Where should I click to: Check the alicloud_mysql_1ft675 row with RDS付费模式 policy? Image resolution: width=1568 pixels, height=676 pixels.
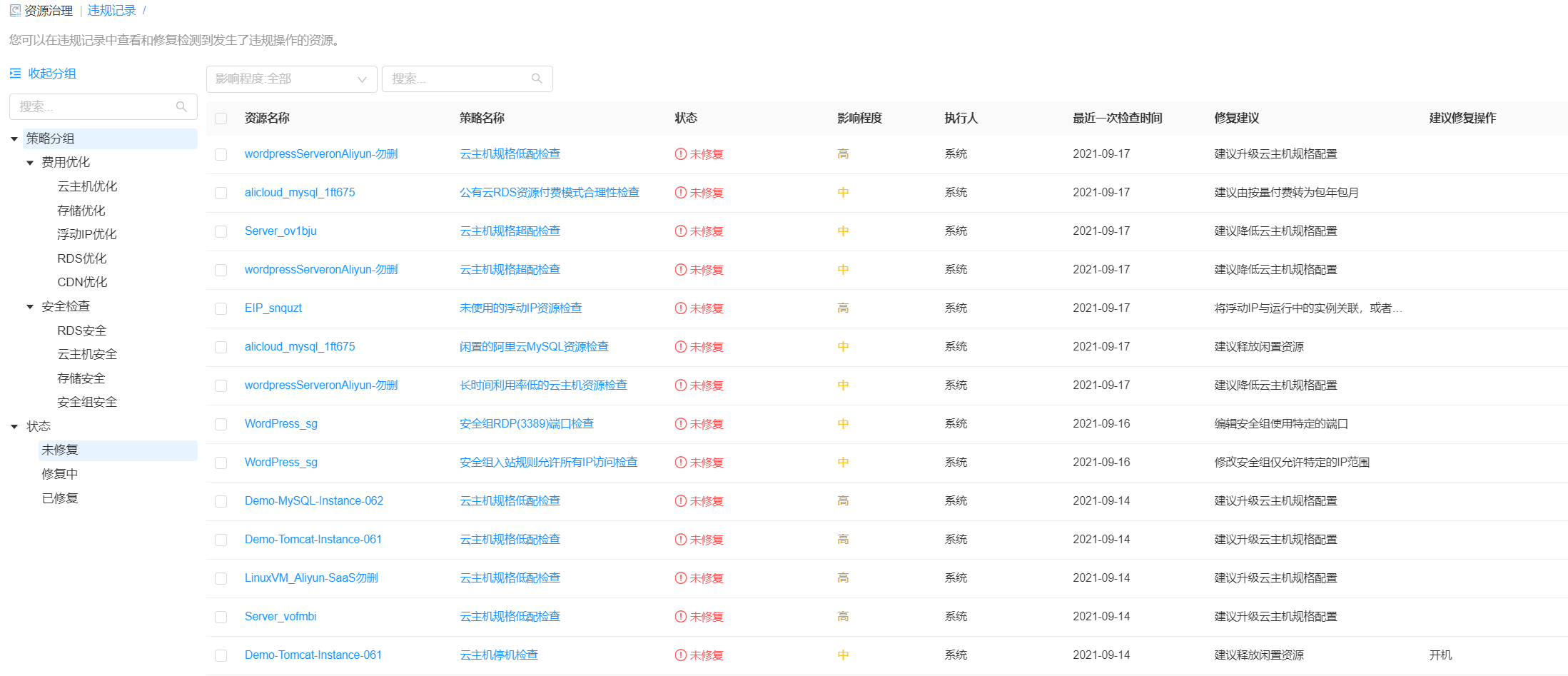pos(221,193)
